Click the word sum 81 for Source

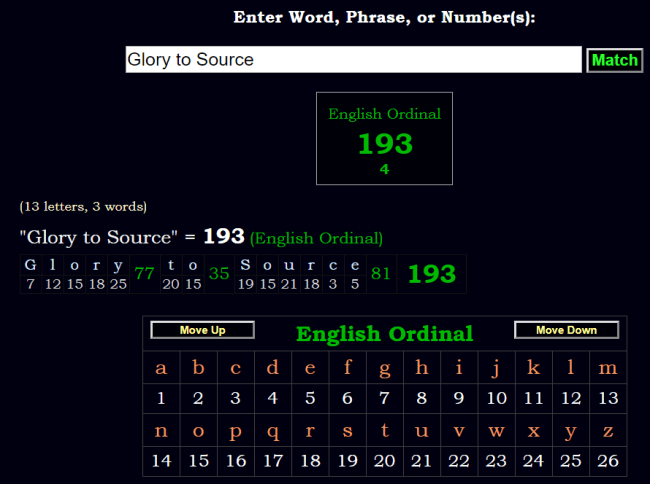pyautogui.click(x=380, y=274)
